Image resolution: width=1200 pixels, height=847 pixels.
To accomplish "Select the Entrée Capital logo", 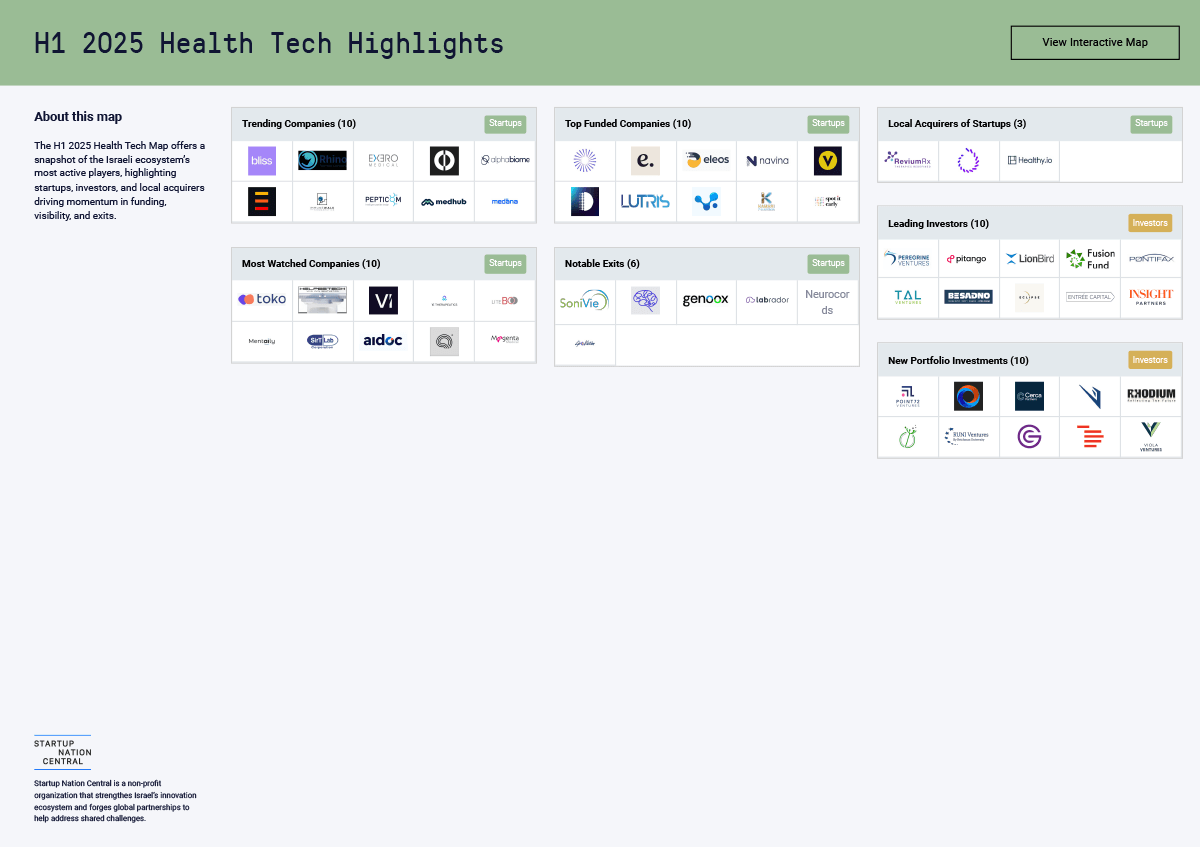I will (1090, 297).
